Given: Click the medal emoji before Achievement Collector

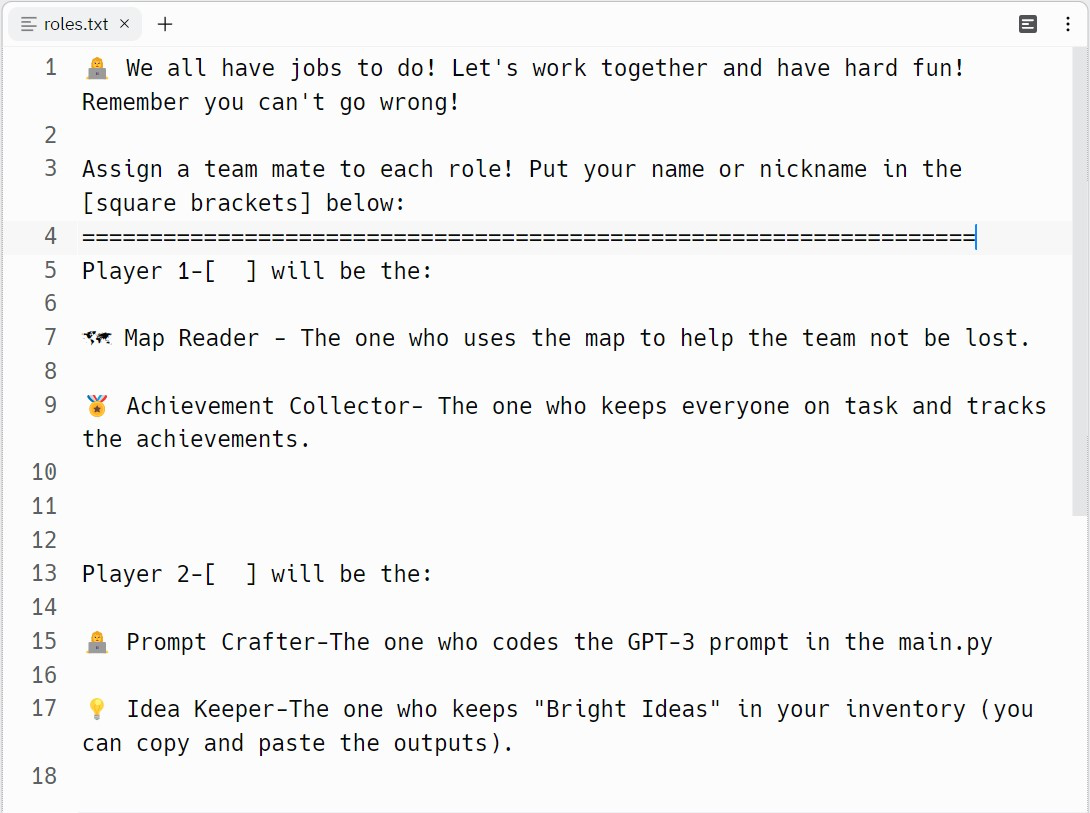Looking at the screenshot, I should pyautogui.click(x=97, y=405).
